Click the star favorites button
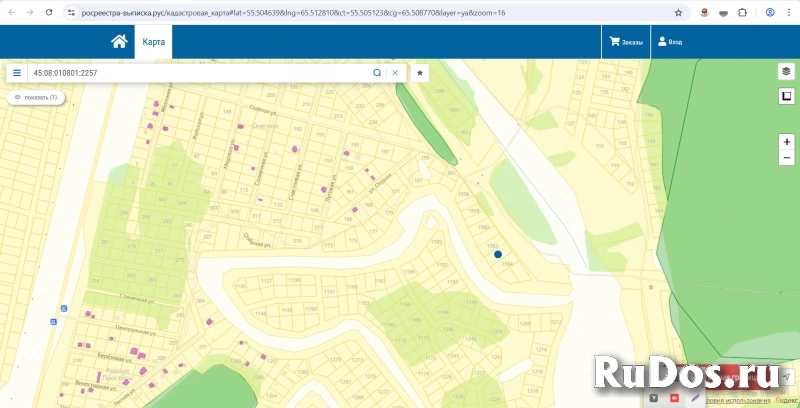This screenshot has width=800, height=408. click(x=420, y=73)
